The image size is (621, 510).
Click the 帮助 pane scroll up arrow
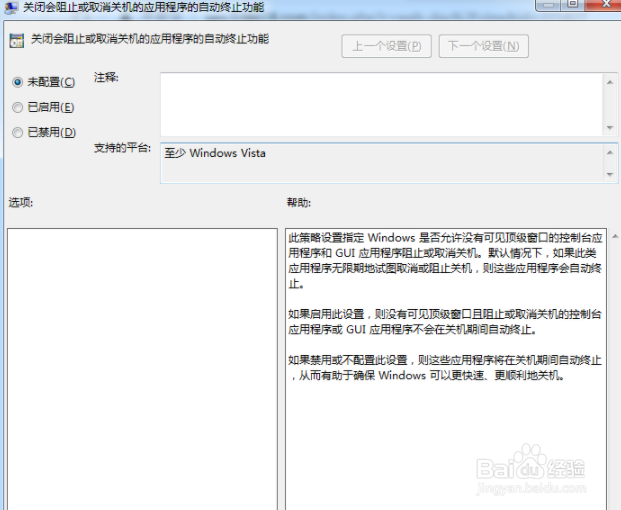click(615, 236)
